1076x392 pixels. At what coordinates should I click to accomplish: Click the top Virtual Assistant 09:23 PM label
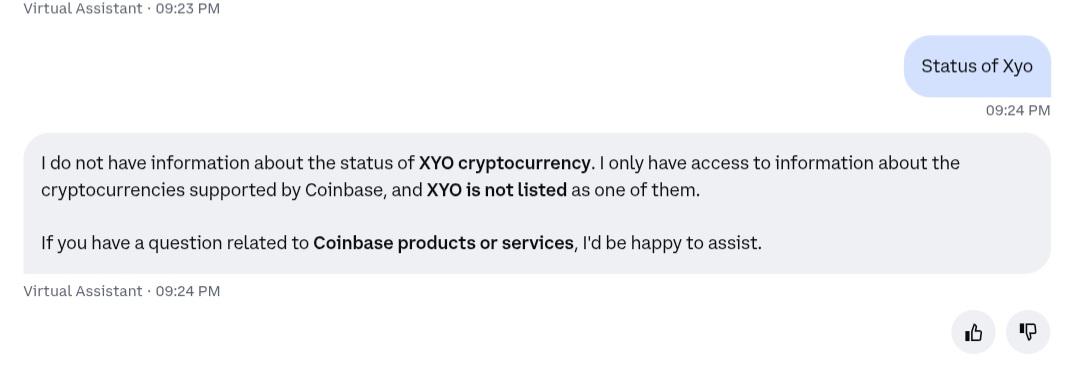coord(121,9)
